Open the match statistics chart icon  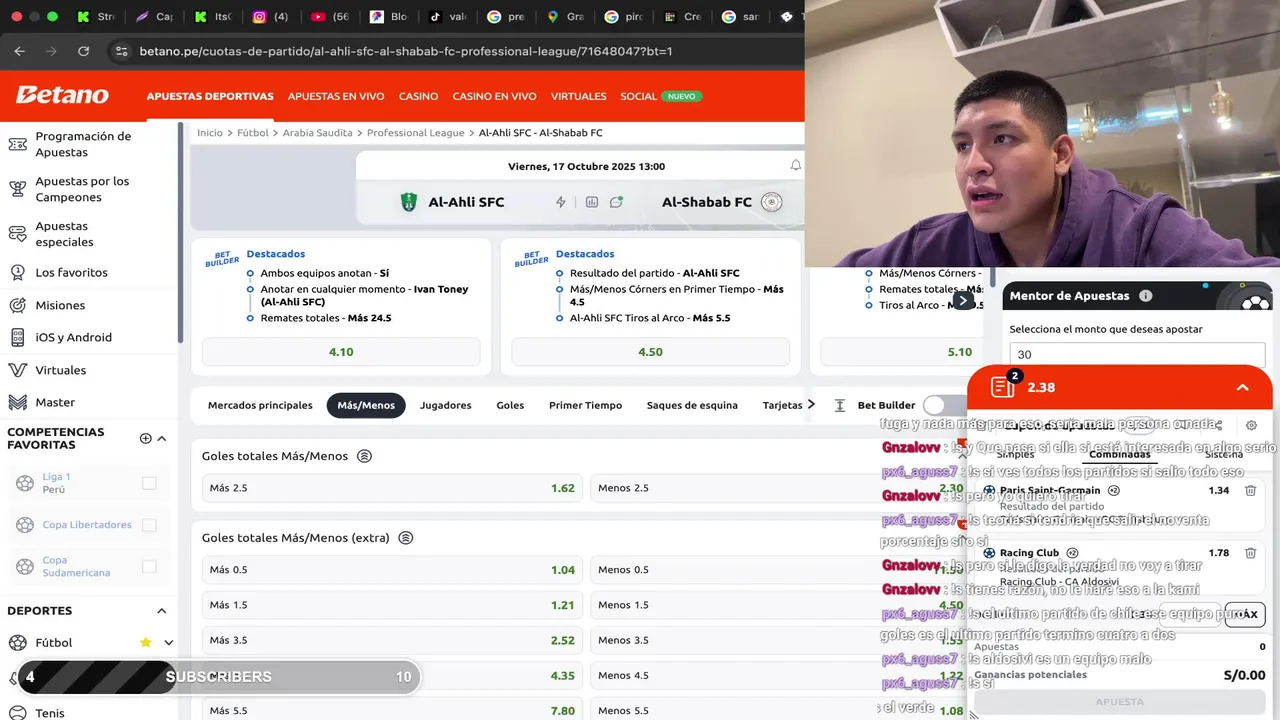[592, 202]
